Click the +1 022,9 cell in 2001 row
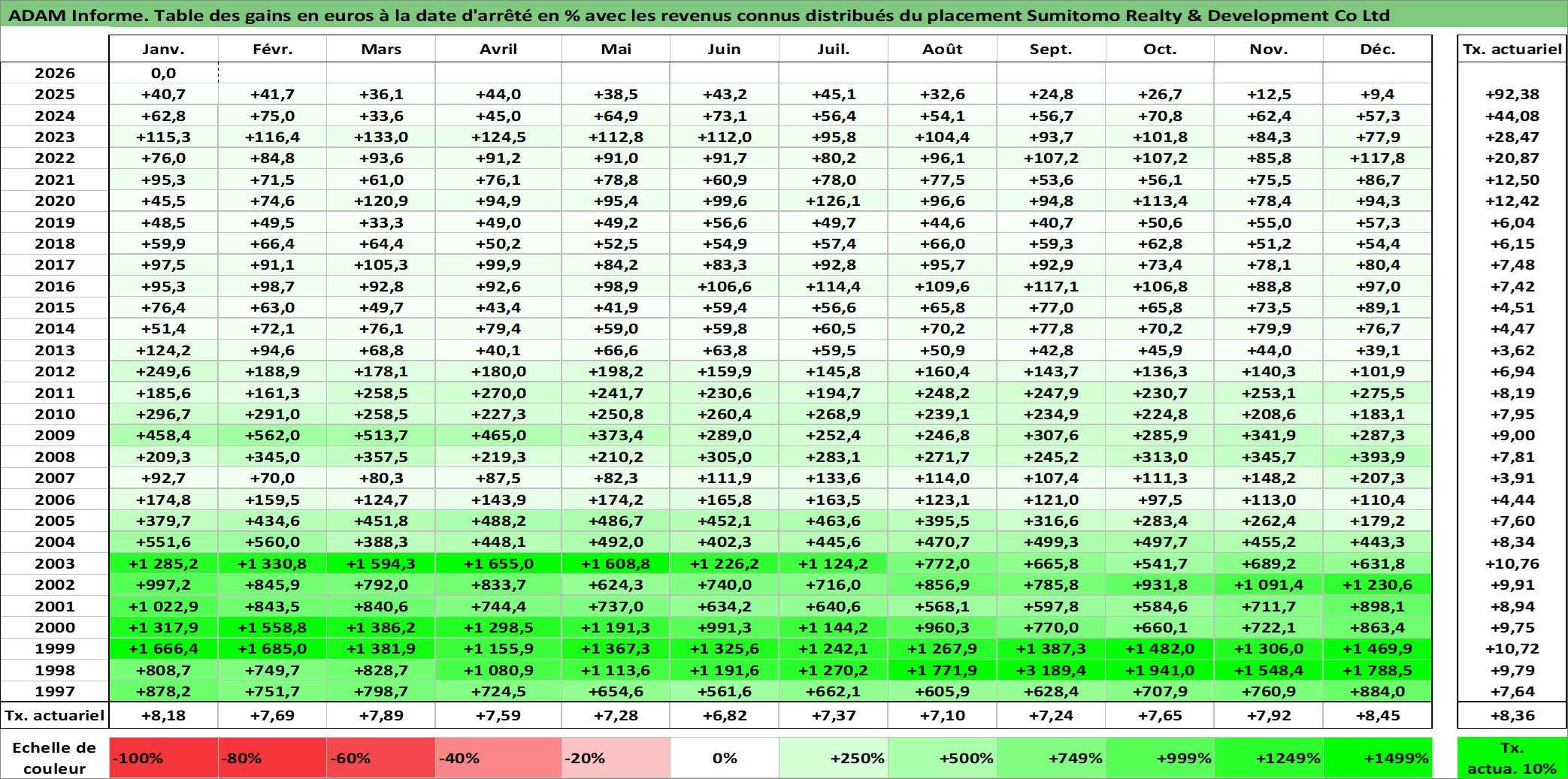 click(x=163, y=606)
